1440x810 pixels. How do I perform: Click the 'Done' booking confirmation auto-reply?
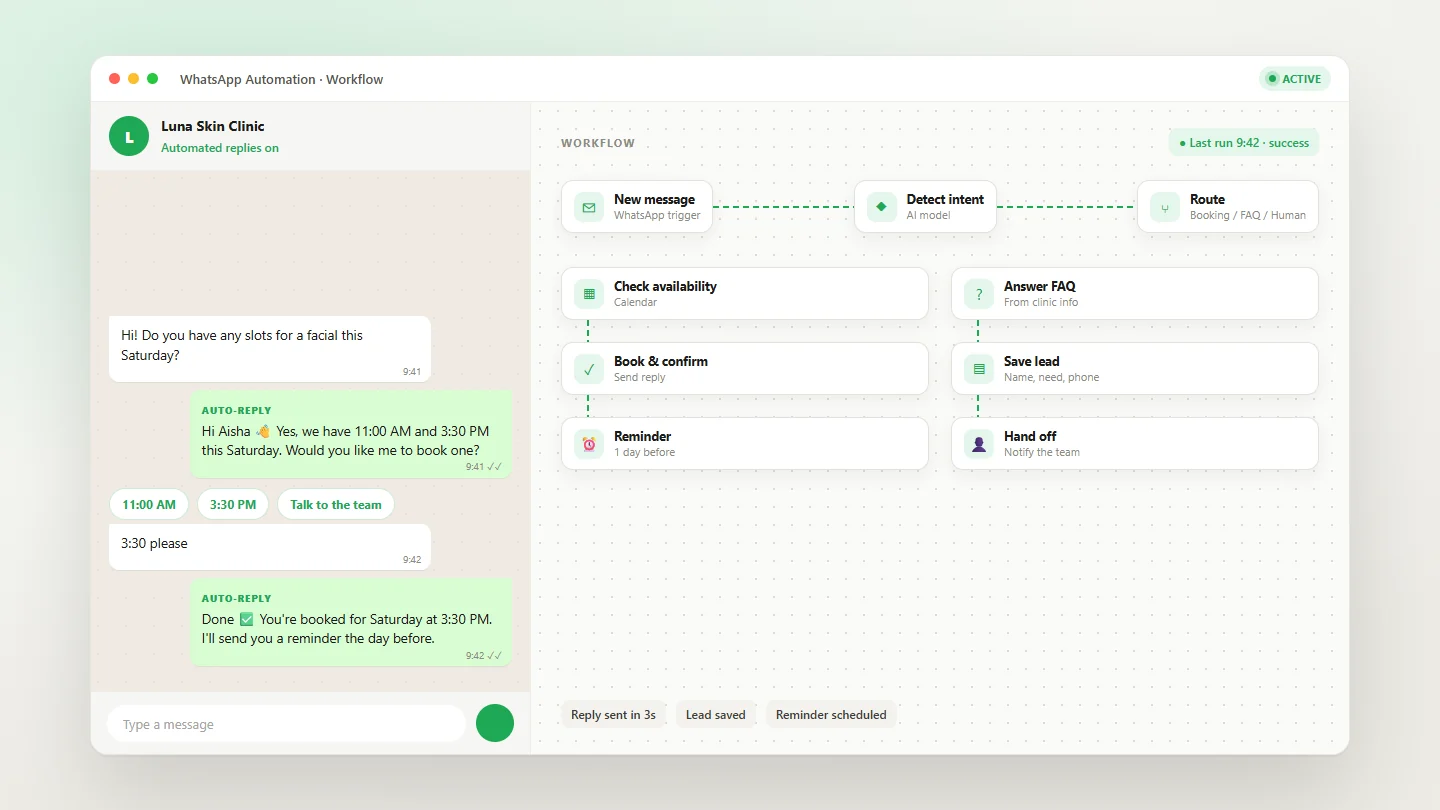(x=351, y=622)
